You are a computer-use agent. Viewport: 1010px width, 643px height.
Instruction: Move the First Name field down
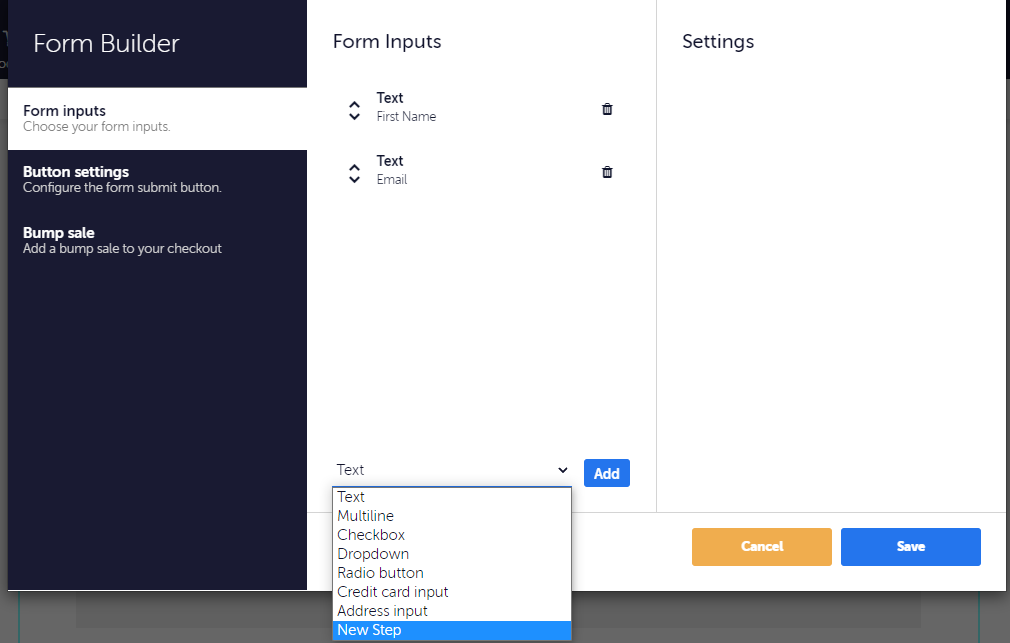pyautogui.click(x=354, y=117)
